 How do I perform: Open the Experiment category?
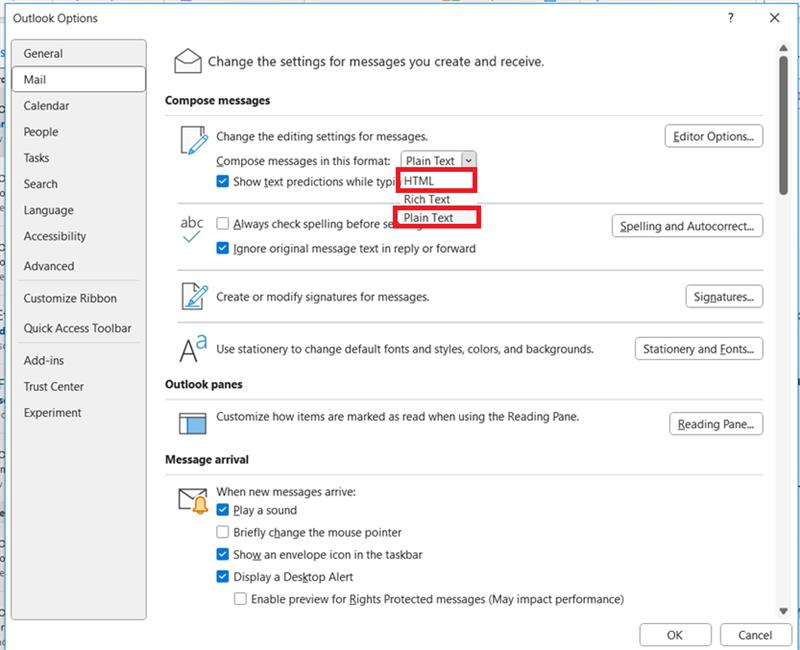point(79,412)
